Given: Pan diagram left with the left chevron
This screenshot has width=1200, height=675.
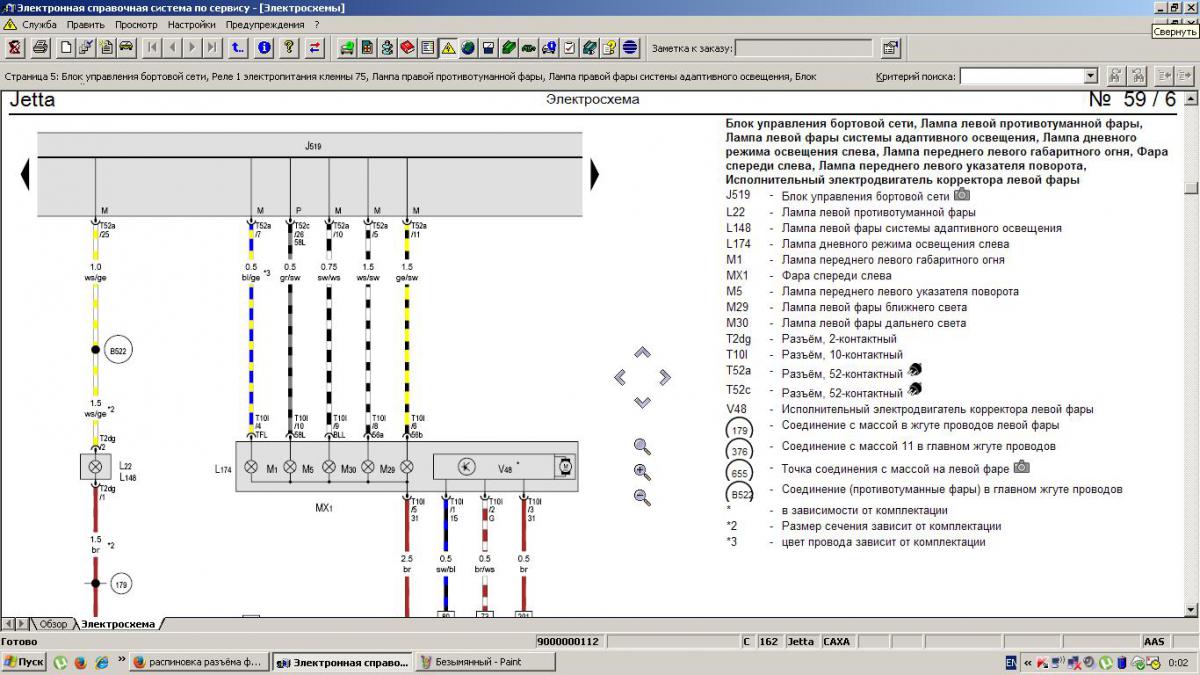Looking at the screenshot, I should point(620,377).
